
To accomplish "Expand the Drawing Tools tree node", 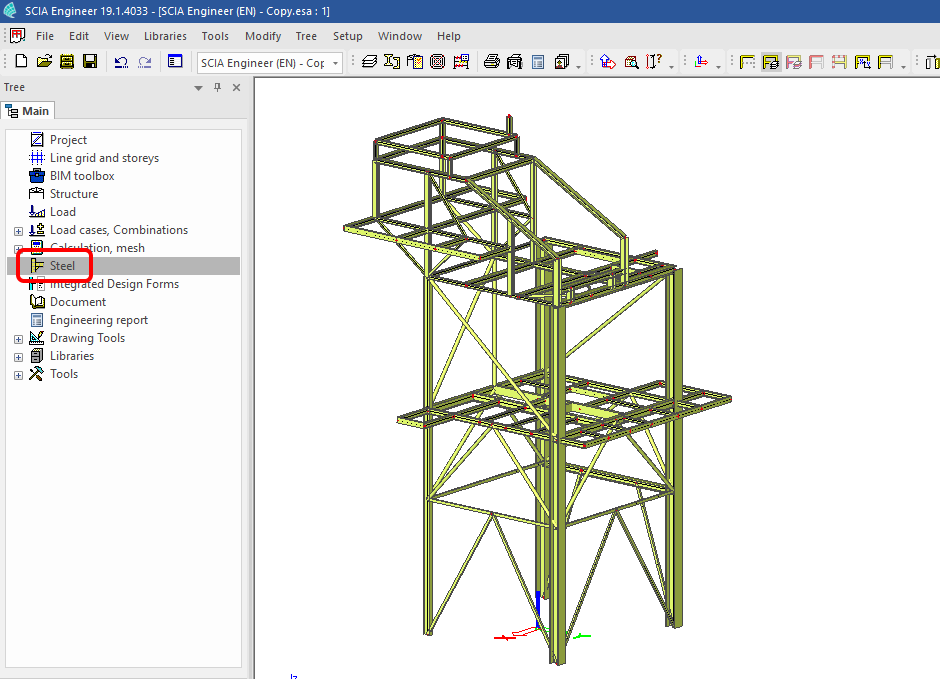I will pyautogui.click(x=18, y=339).
